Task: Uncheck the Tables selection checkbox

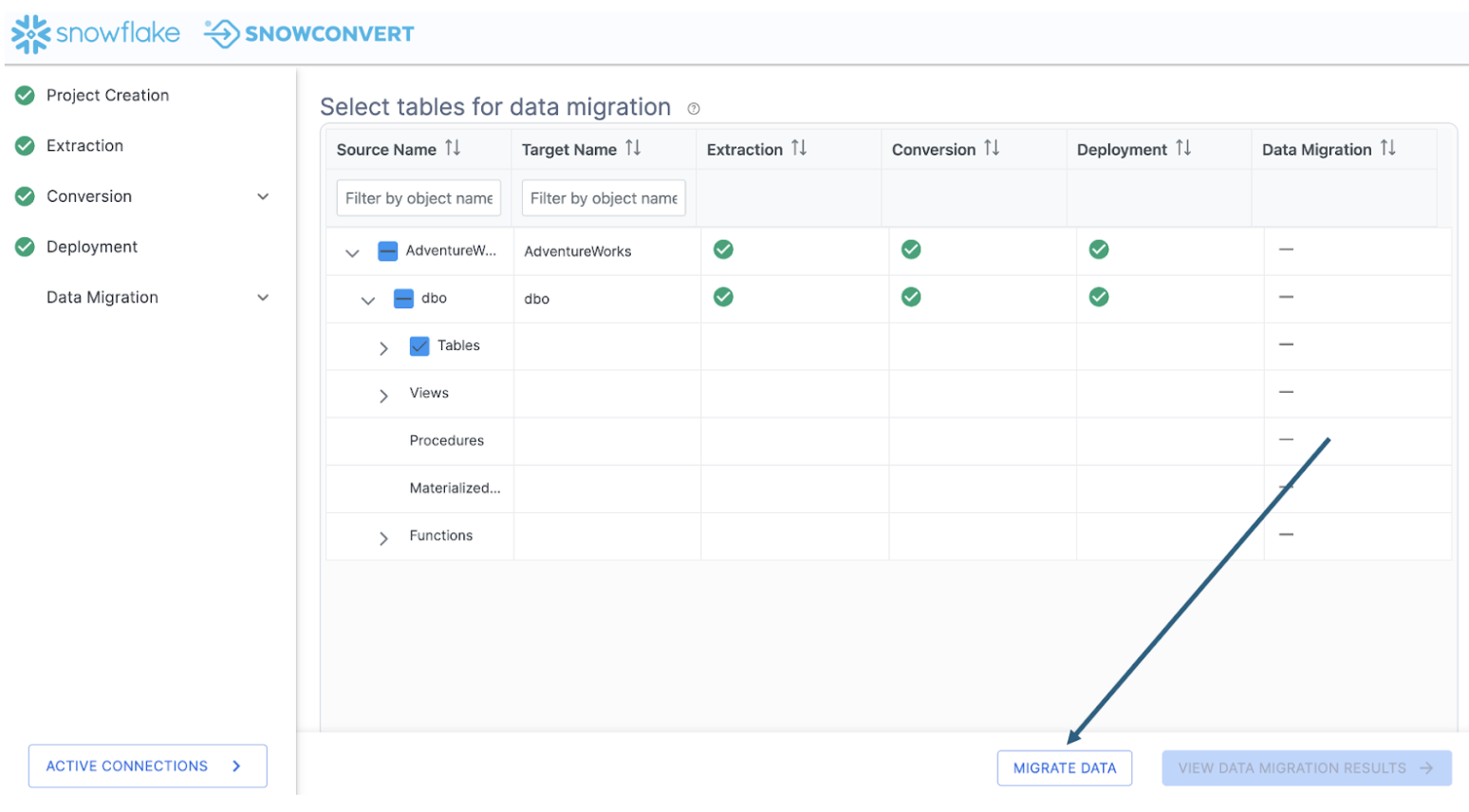Action: 418,345
